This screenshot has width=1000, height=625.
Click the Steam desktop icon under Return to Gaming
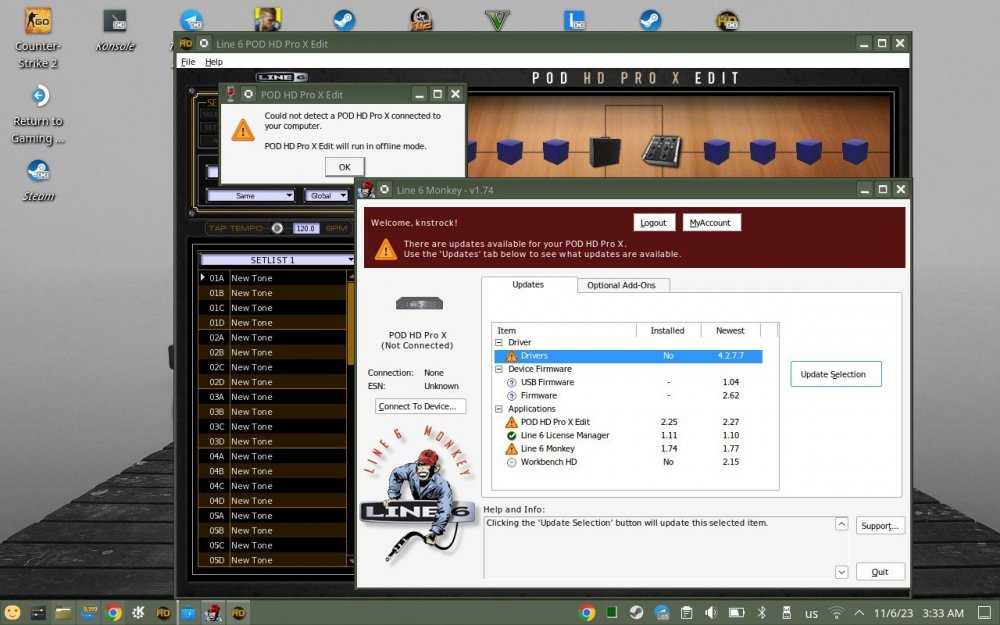[38, 170]
